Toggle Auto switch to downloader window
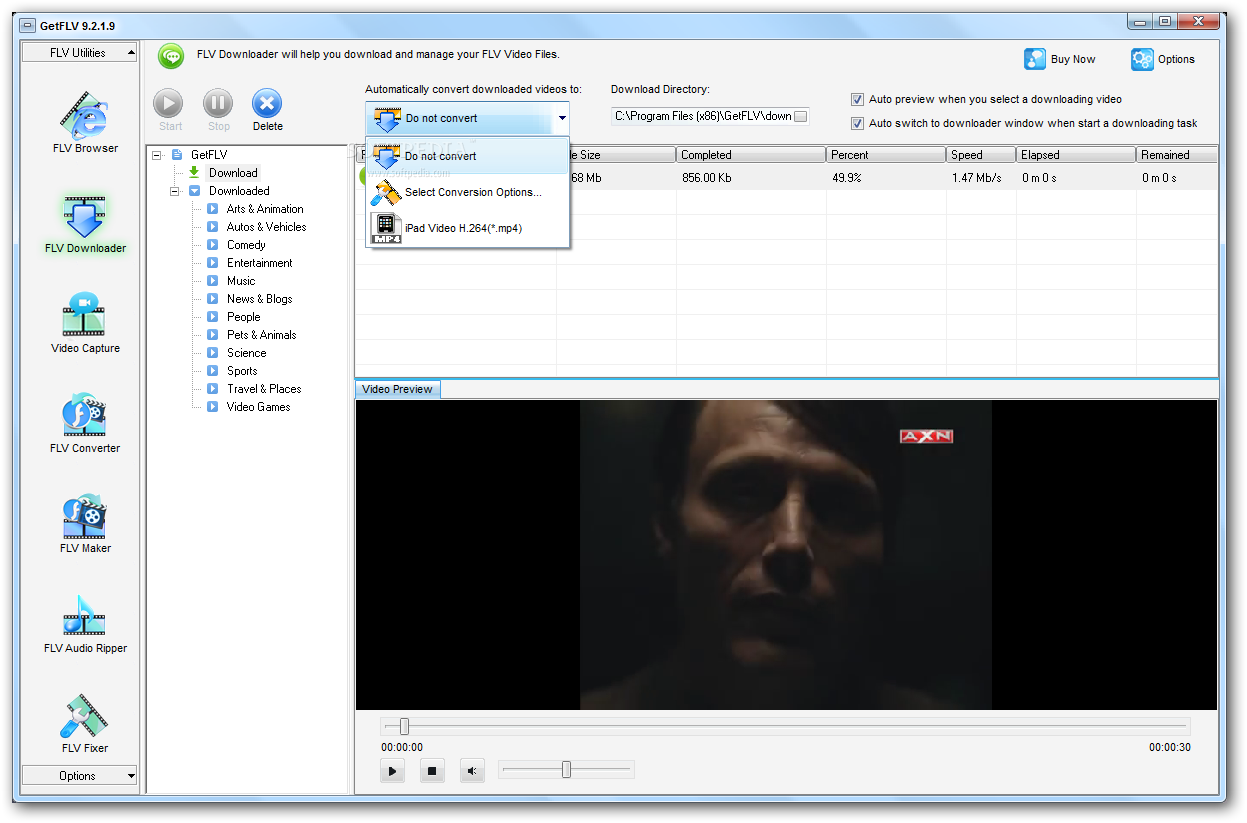Viewport: 1247px width, 823px height. [x=857, y=123]
